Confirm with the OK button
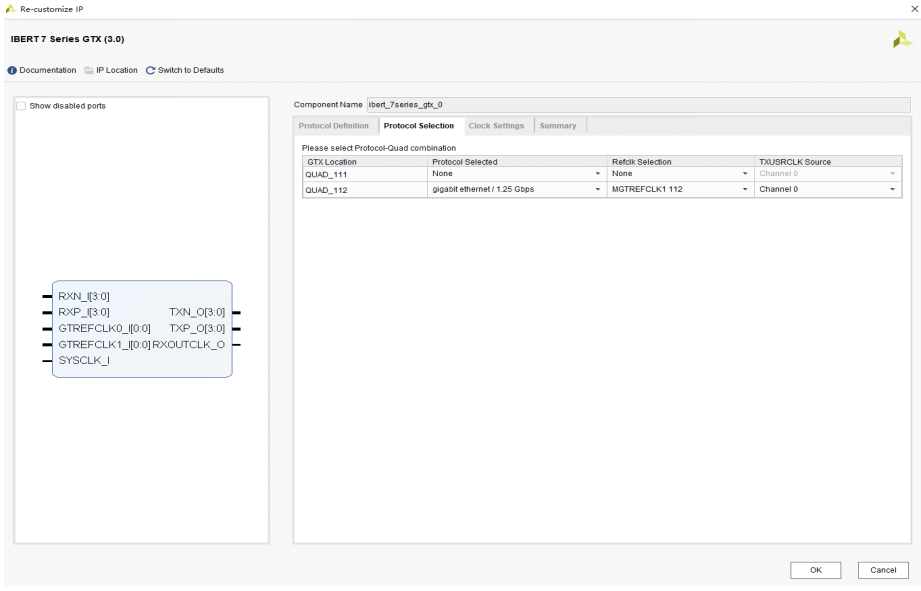This screenshot has width=921, height=591. click(815, 570)
